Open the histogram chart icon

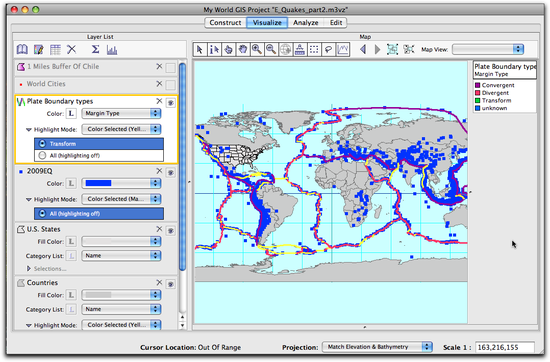coord(112,49)
